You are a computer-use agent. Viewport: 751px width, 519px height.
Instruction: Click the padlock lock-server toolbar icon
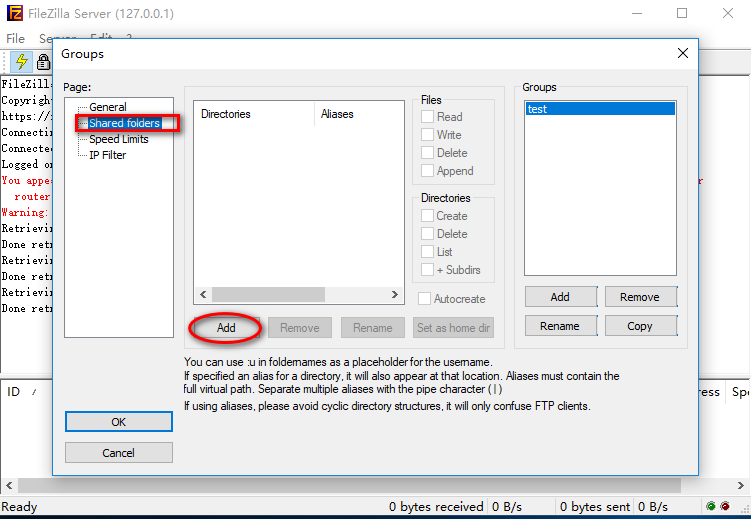(x=43, y=62)
